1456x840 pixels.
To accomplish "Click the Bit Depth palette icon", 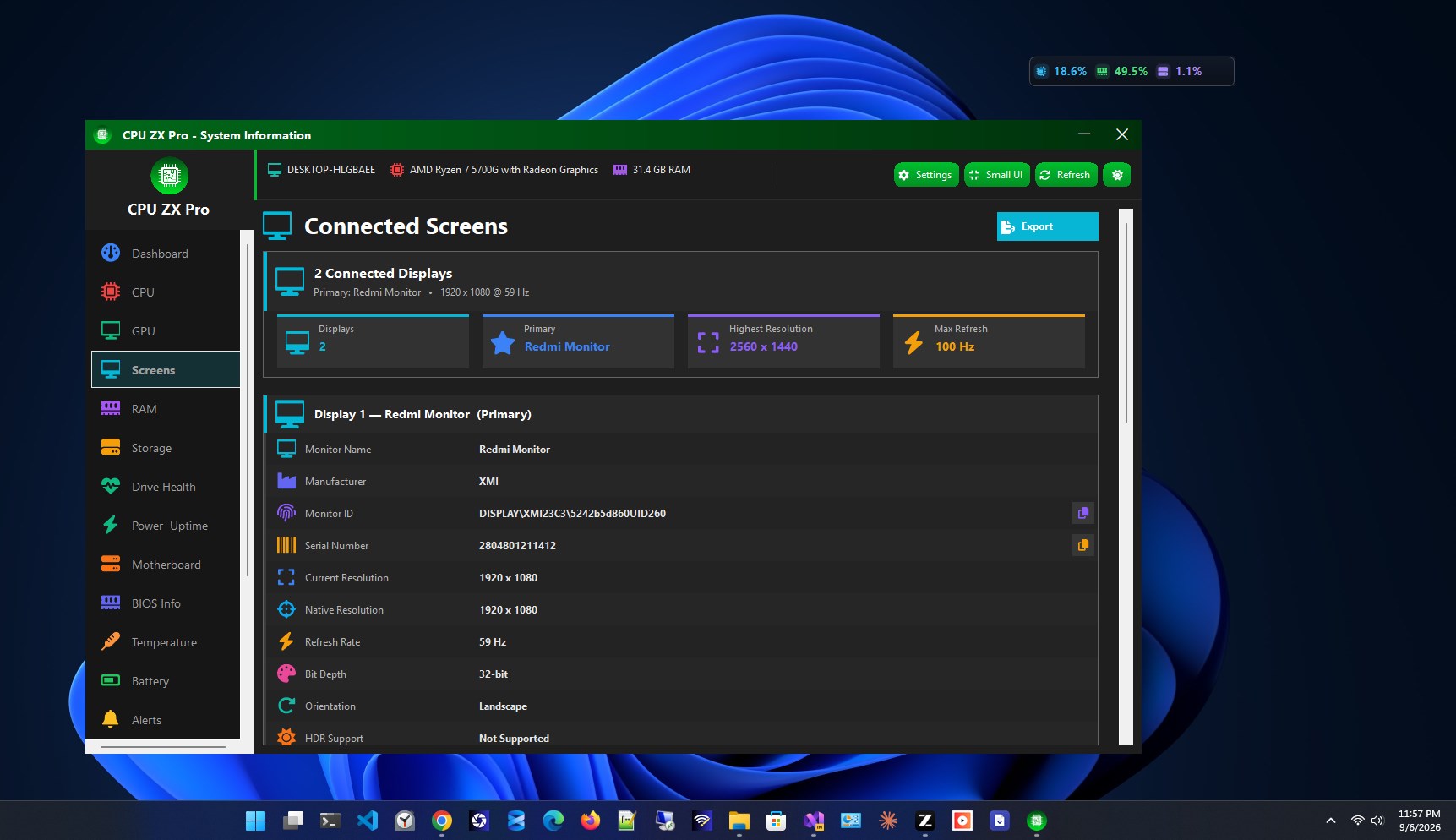I will pos(286,674).
